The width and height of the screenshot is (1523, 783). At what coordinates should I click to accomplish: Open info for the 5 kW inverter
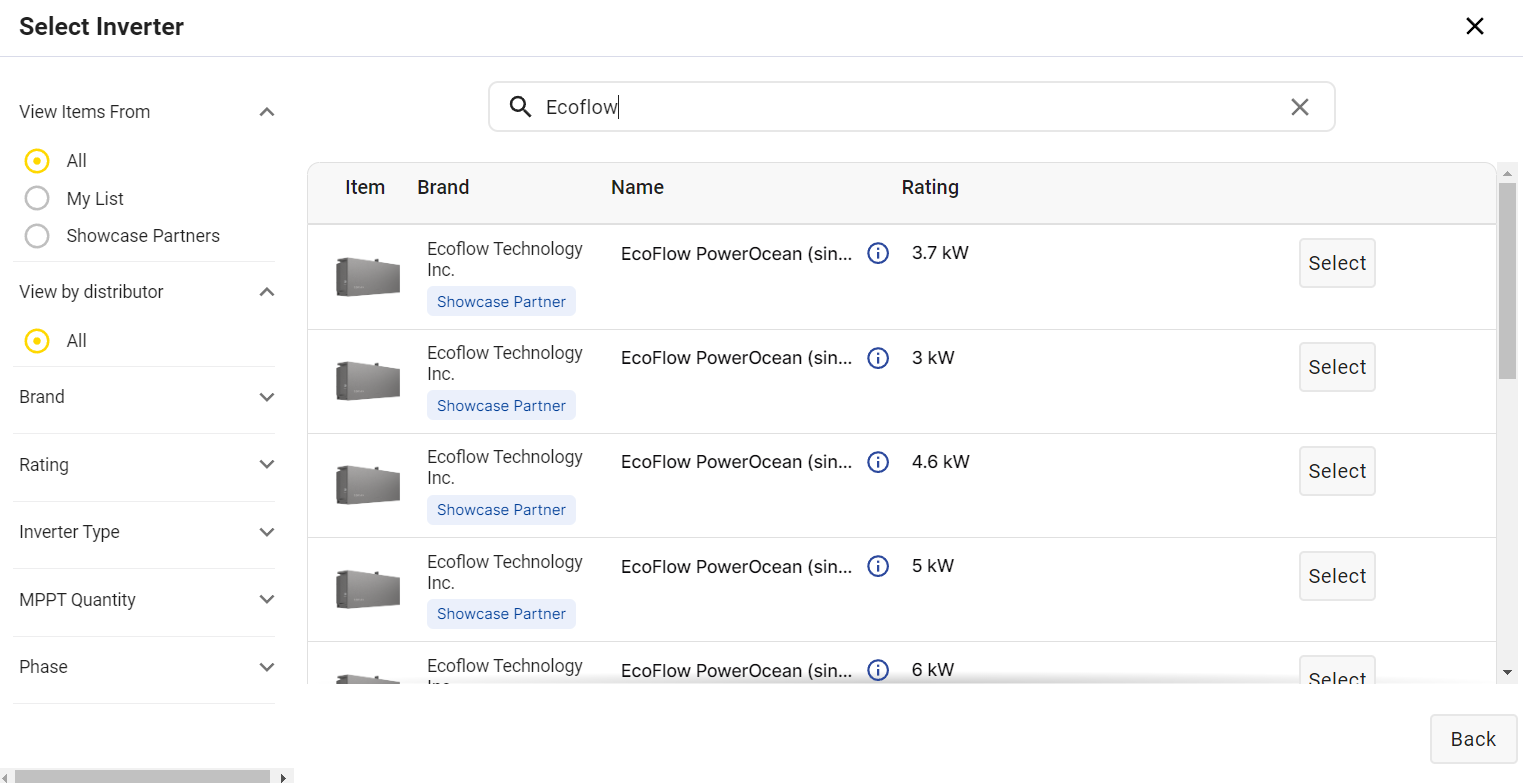[878, 567]
